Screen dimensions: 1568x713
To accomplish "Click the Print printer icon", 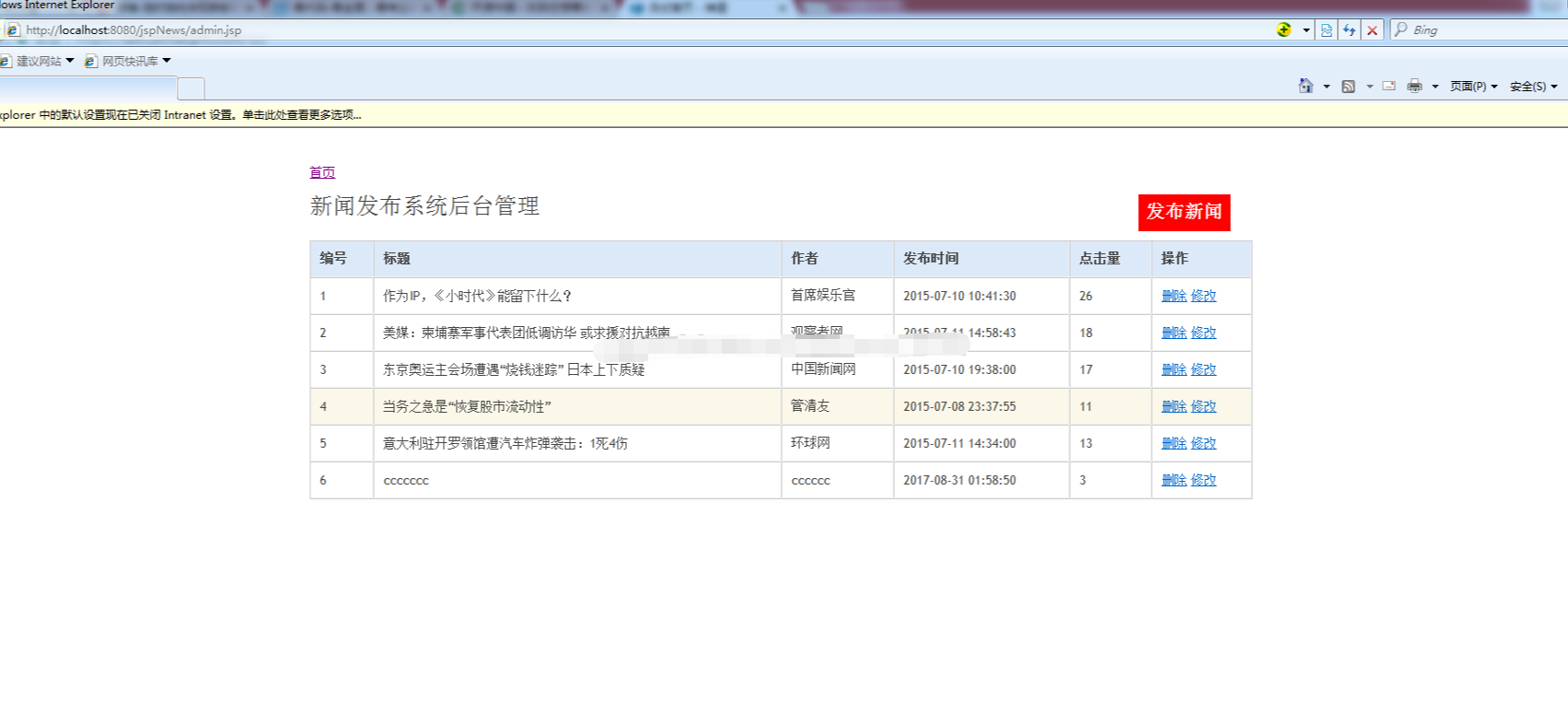I will pyautogui.click(x=1414, y=86).
